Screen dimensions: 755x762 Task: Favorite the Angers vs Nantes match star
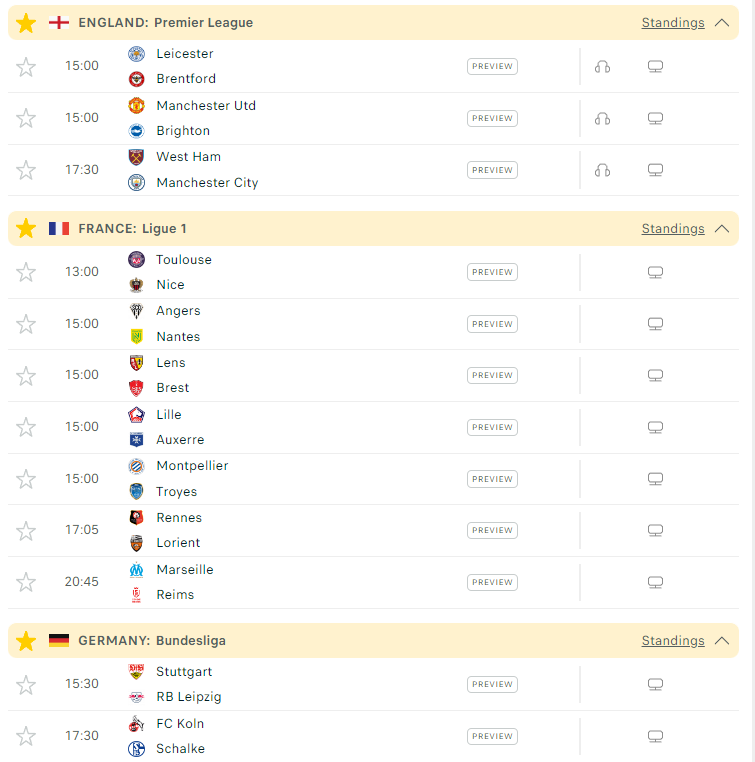(x=26, y=324)
